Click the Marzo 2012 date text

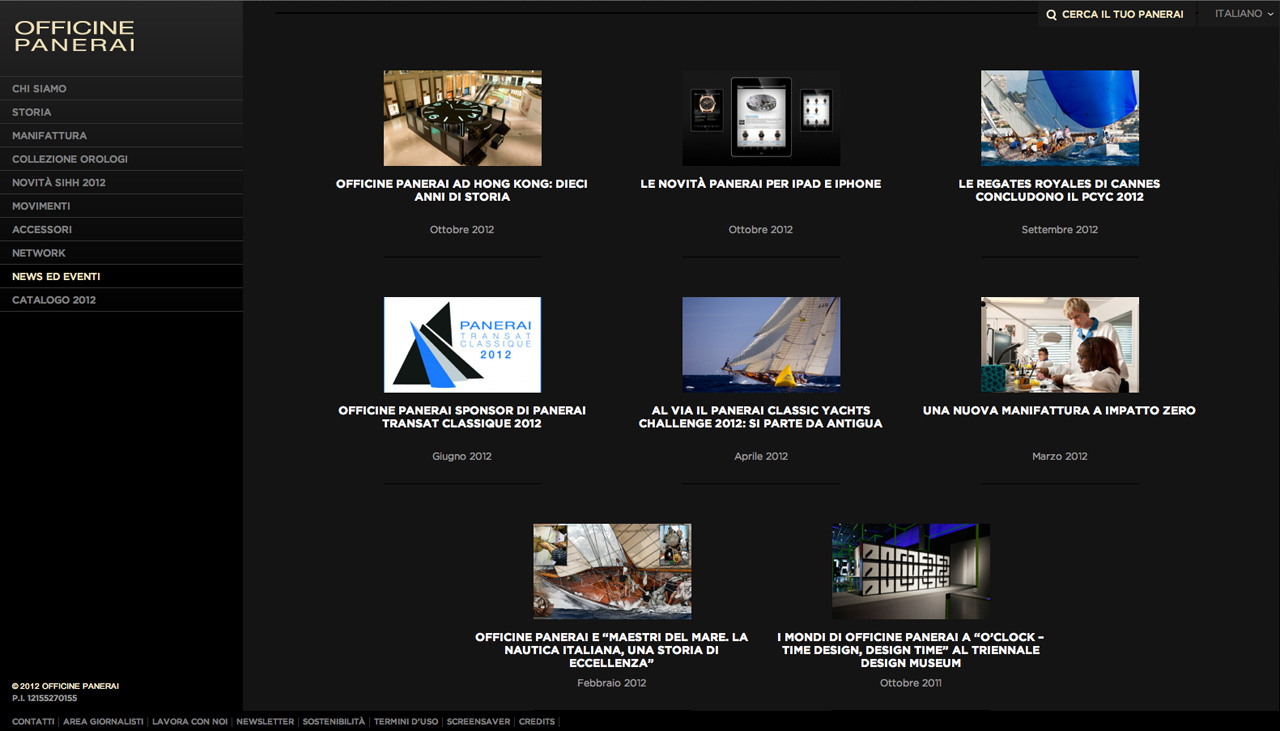(1060, 457)
